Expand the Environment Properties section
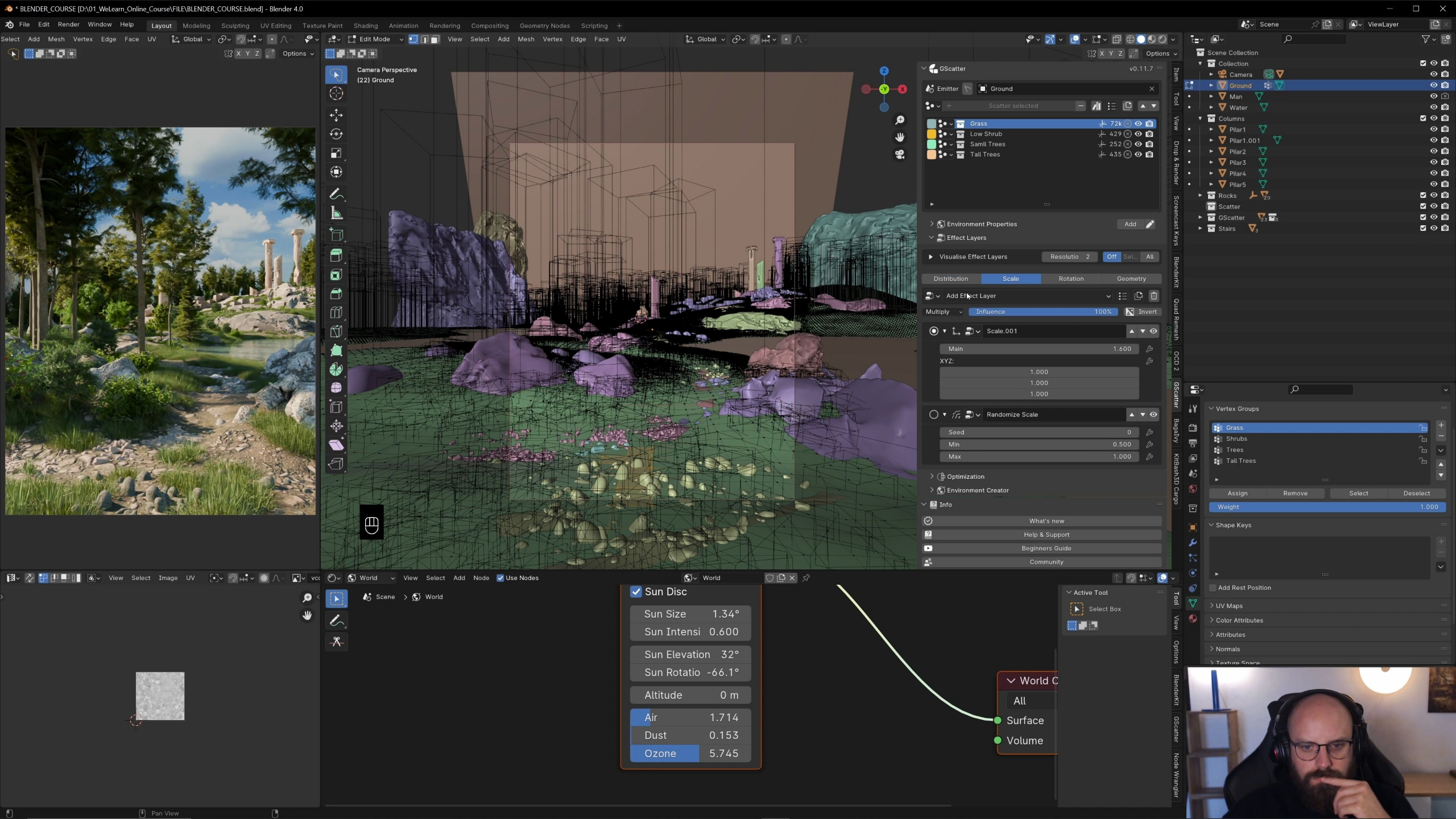This screenshot has height=819, width=1456. point(981,224)
